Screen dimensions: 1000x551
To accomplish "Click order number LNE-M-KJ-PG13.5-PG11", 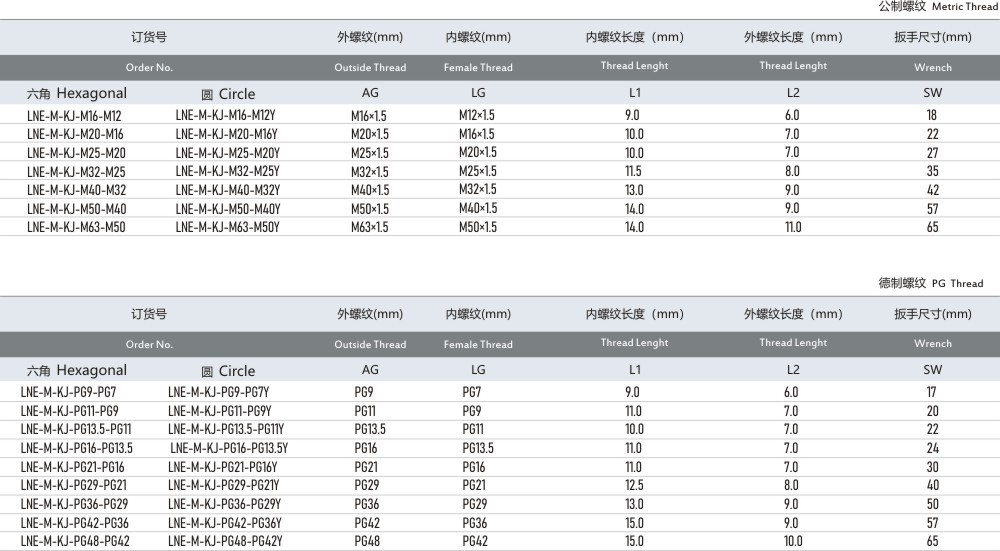I will pyautogui.click(x=76, y=429).
